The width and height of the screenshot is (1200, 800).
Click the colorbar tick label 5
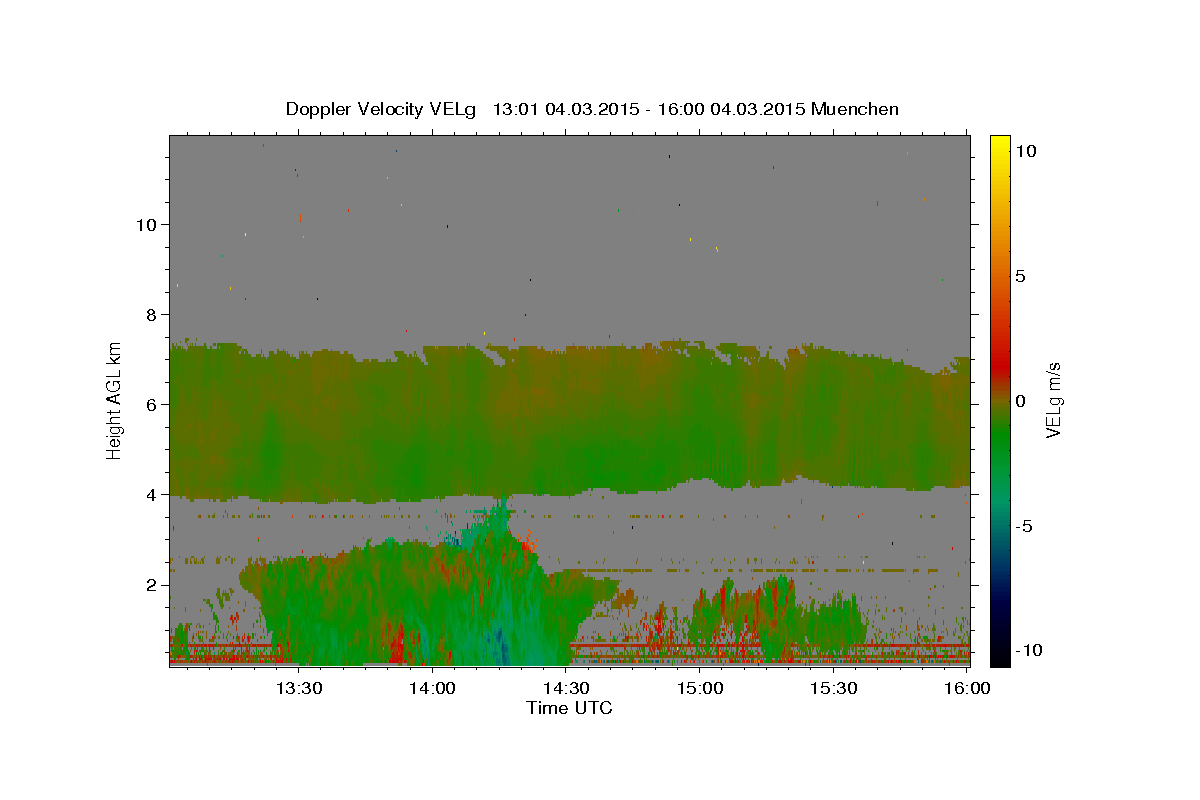click(x=1020, y=275)
